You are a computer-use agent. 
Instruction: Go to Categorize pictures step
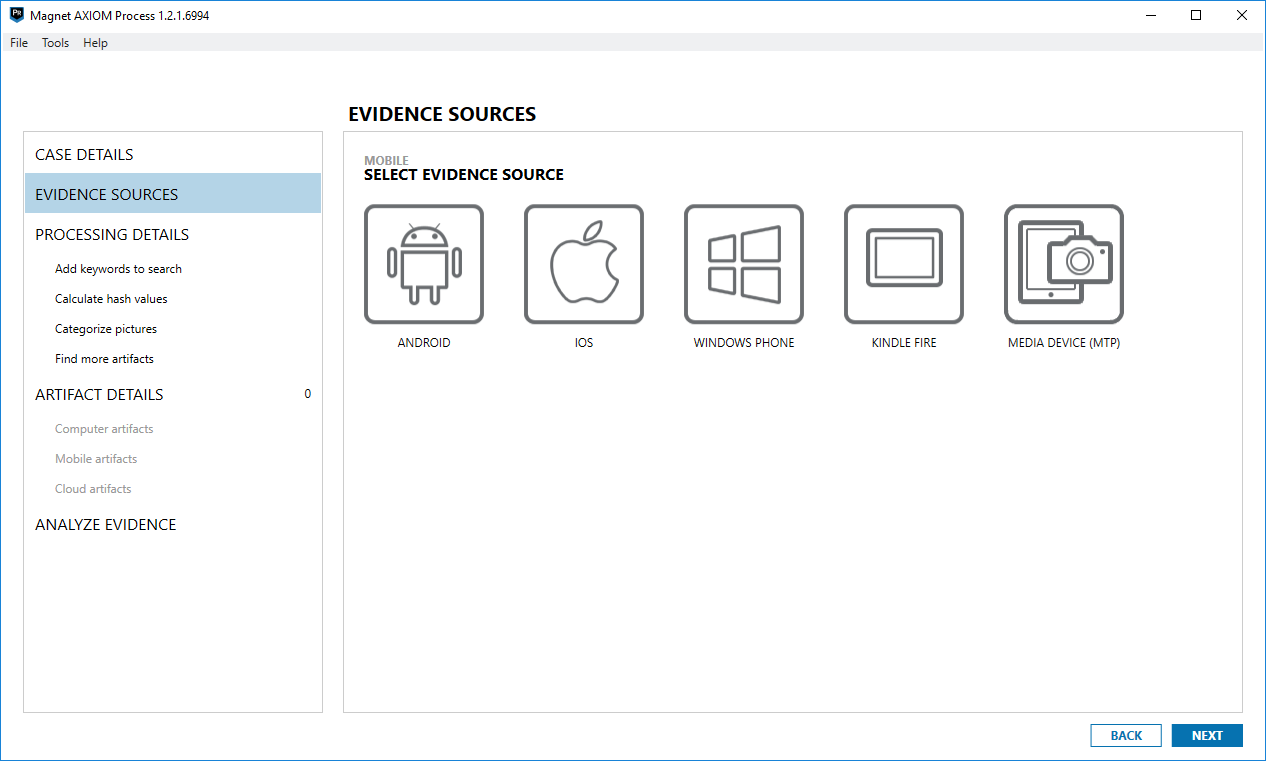coord(106,329)
